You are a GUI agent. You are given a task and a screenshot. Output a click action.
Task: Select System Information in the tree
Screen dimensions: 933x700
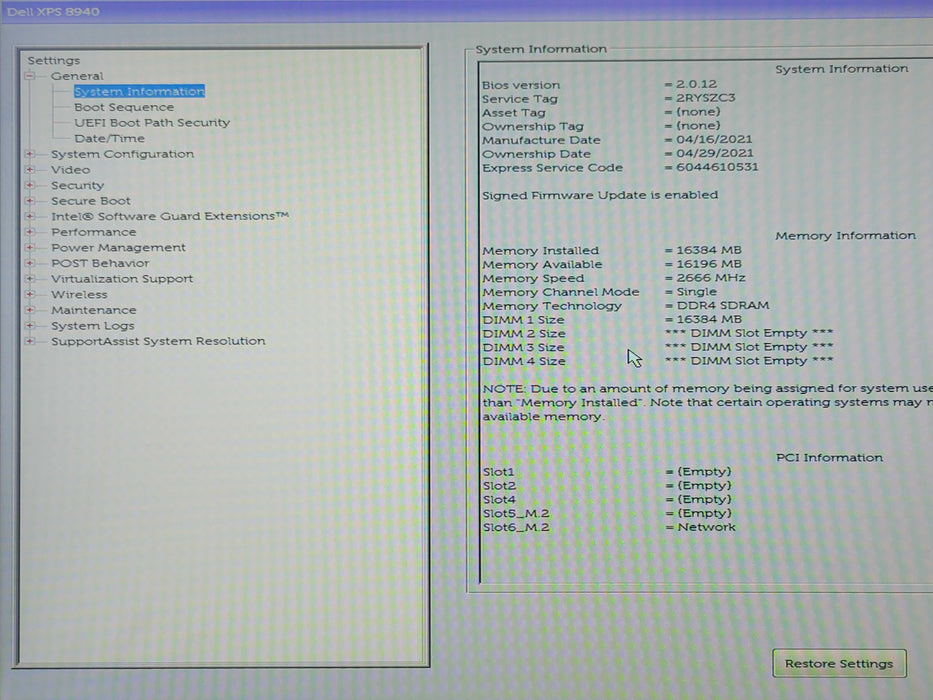pos(139,91)
